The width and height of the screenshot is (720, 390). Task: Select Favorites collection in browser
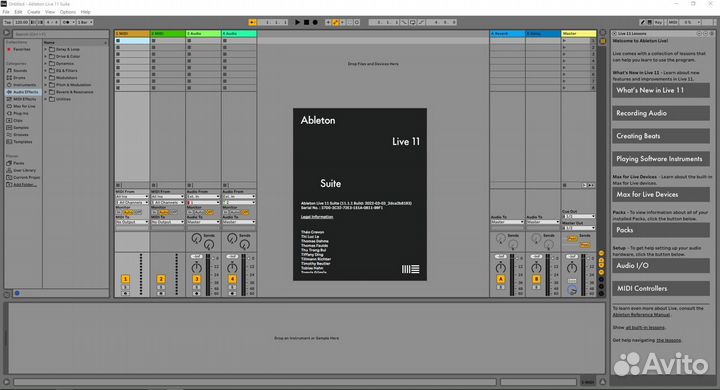[22, 49]
